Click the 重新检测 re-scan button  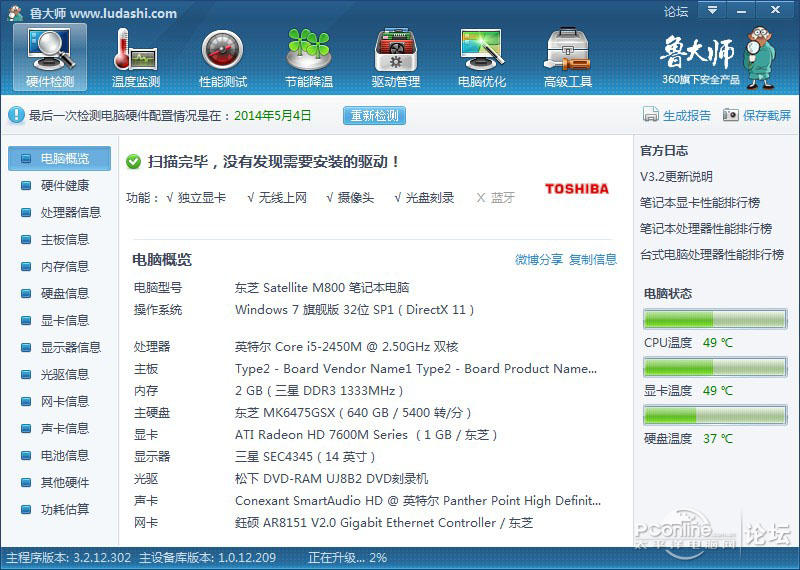pos(374,115)
